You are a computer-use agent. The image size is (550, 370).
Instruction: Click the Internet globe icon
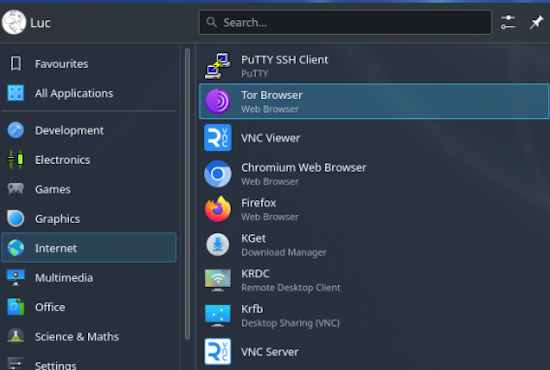coord(16,248)
